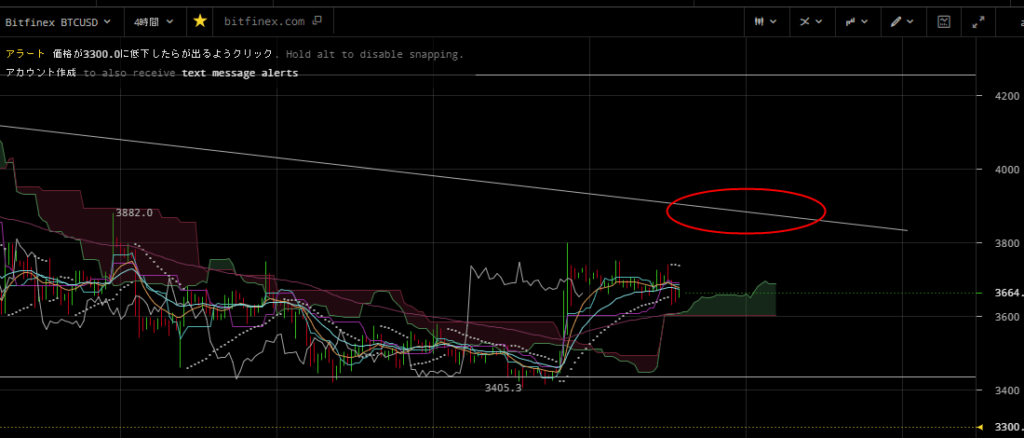Expand the 4時間 timeframe dropdown
Screen dimensions: 1024x438
point(154,20)
